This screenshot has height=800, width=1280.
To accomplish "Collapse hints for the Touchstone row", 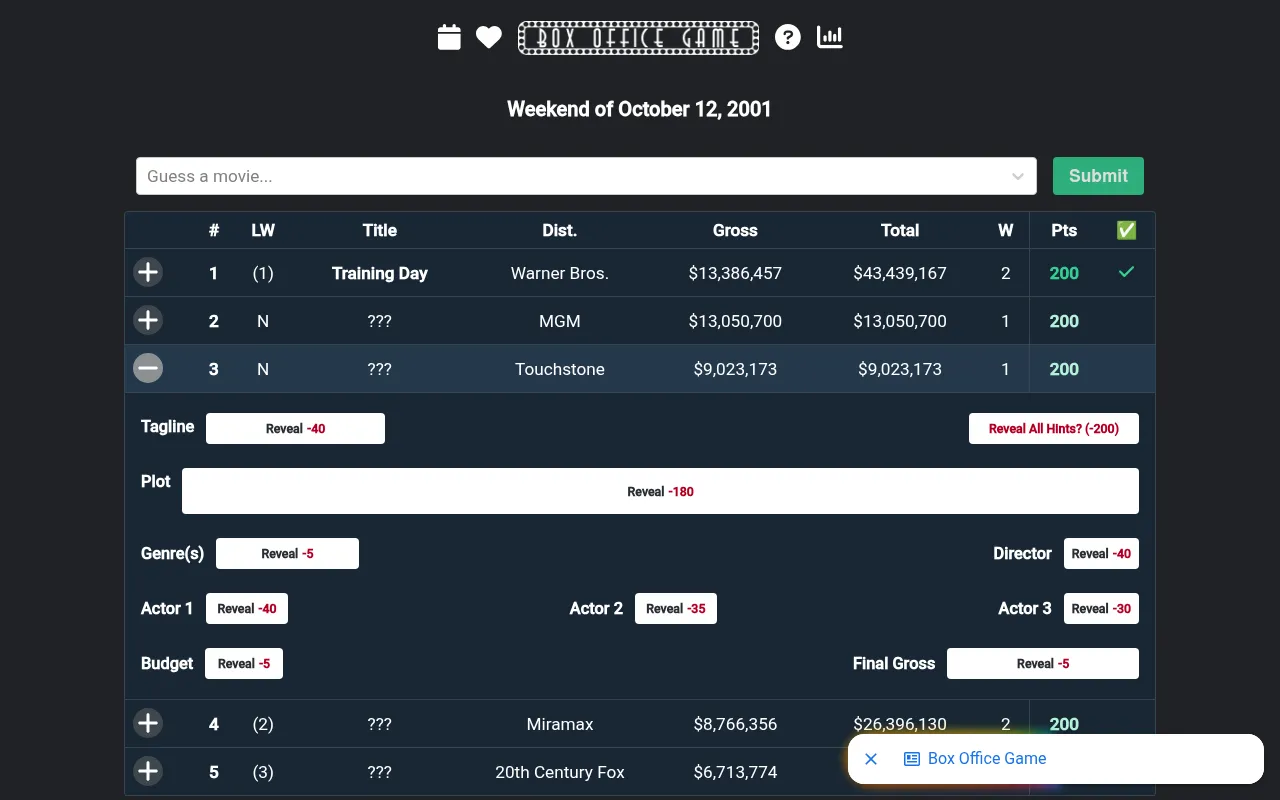I will pyautogui.click(x=148, y=368).
